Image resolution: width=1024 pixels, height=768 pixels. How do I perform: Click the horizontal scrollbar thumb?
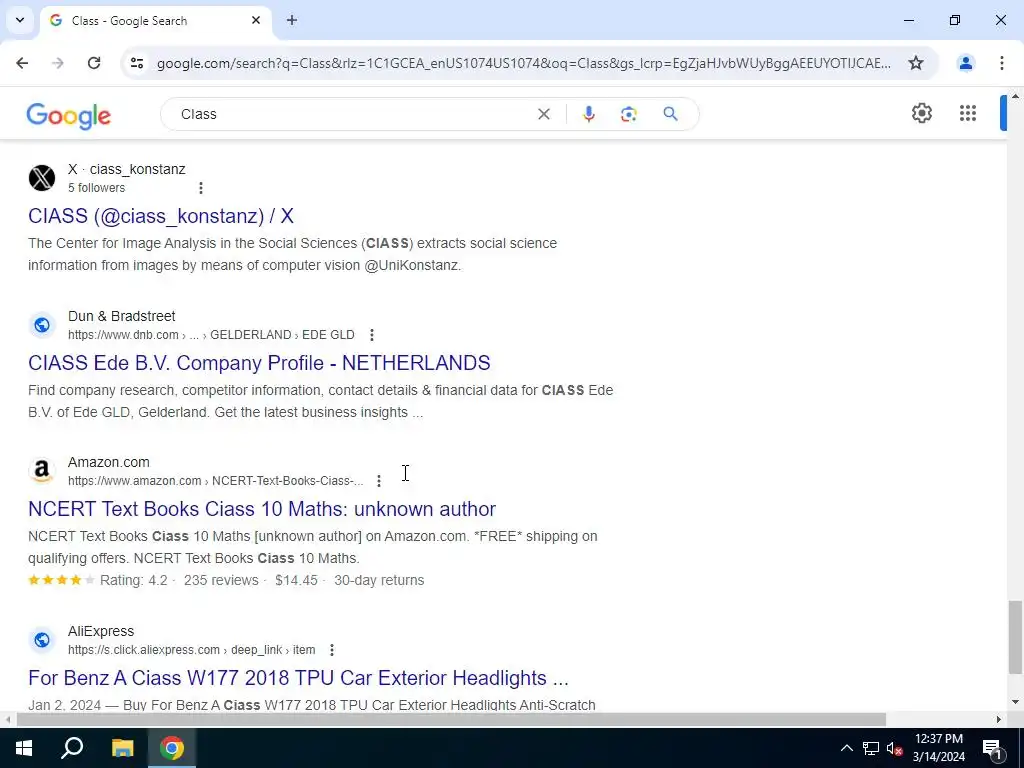pos(451,720)
